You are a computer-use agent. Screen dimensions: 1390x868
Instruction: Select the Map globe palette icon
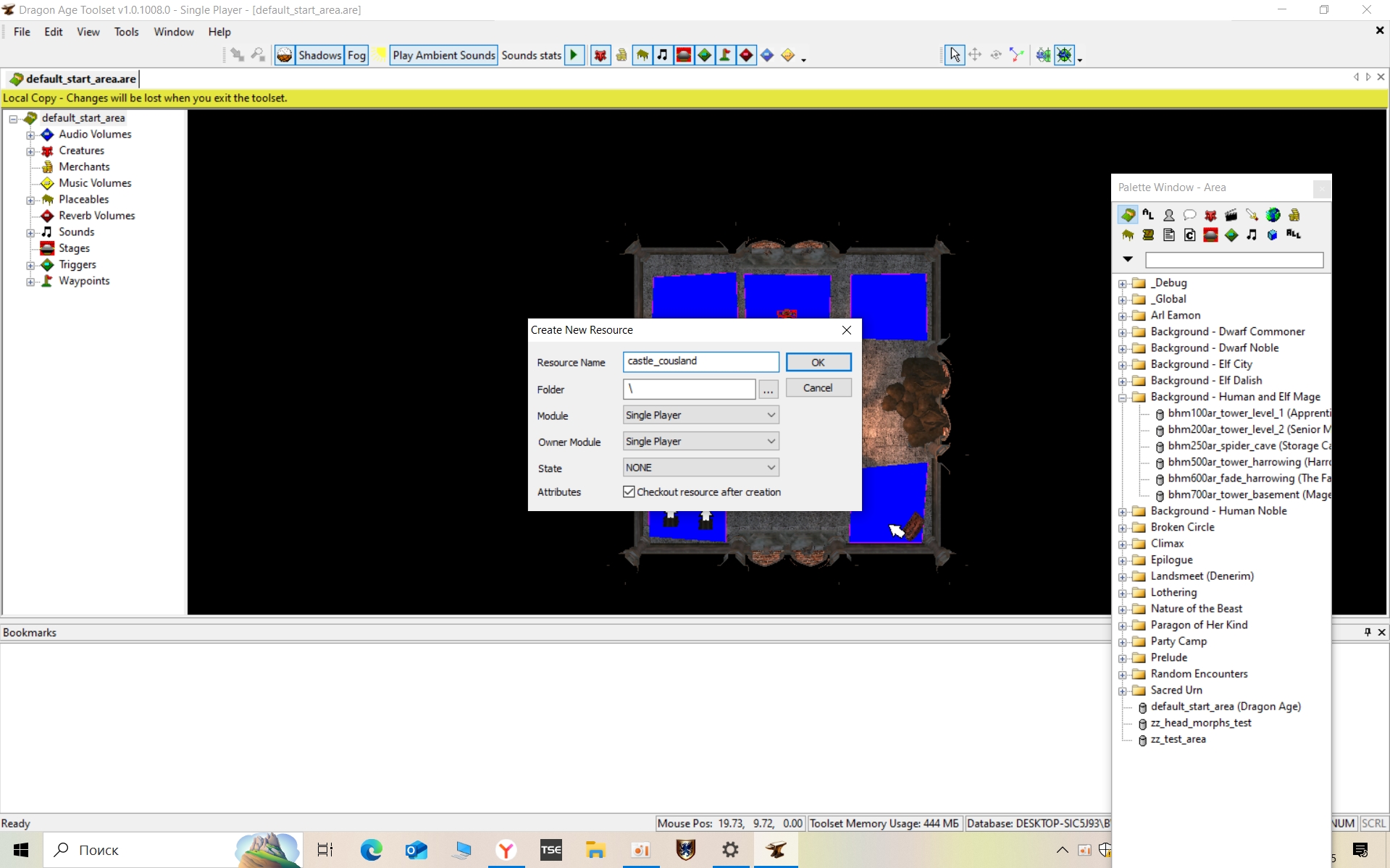click(1273, 215)
